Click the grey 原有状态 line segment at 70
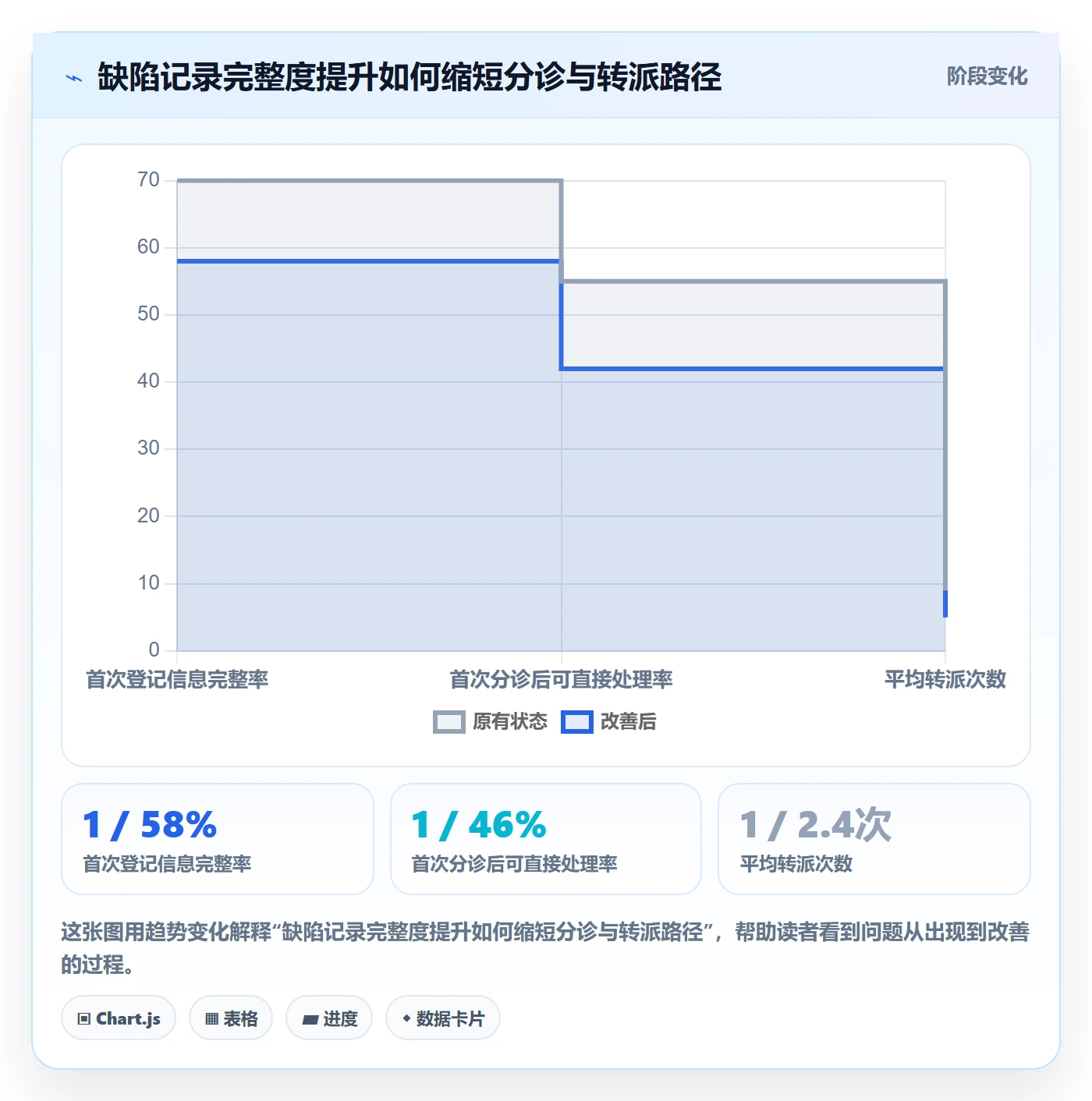Screen dimensions: 1092x1101 369,181
